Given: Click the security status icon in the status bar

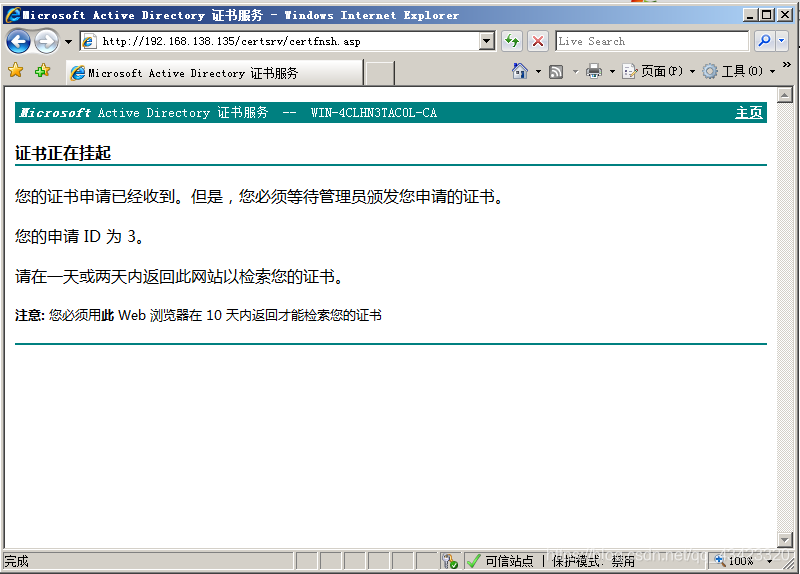Looking at the screenshot, I should [450, 561].
